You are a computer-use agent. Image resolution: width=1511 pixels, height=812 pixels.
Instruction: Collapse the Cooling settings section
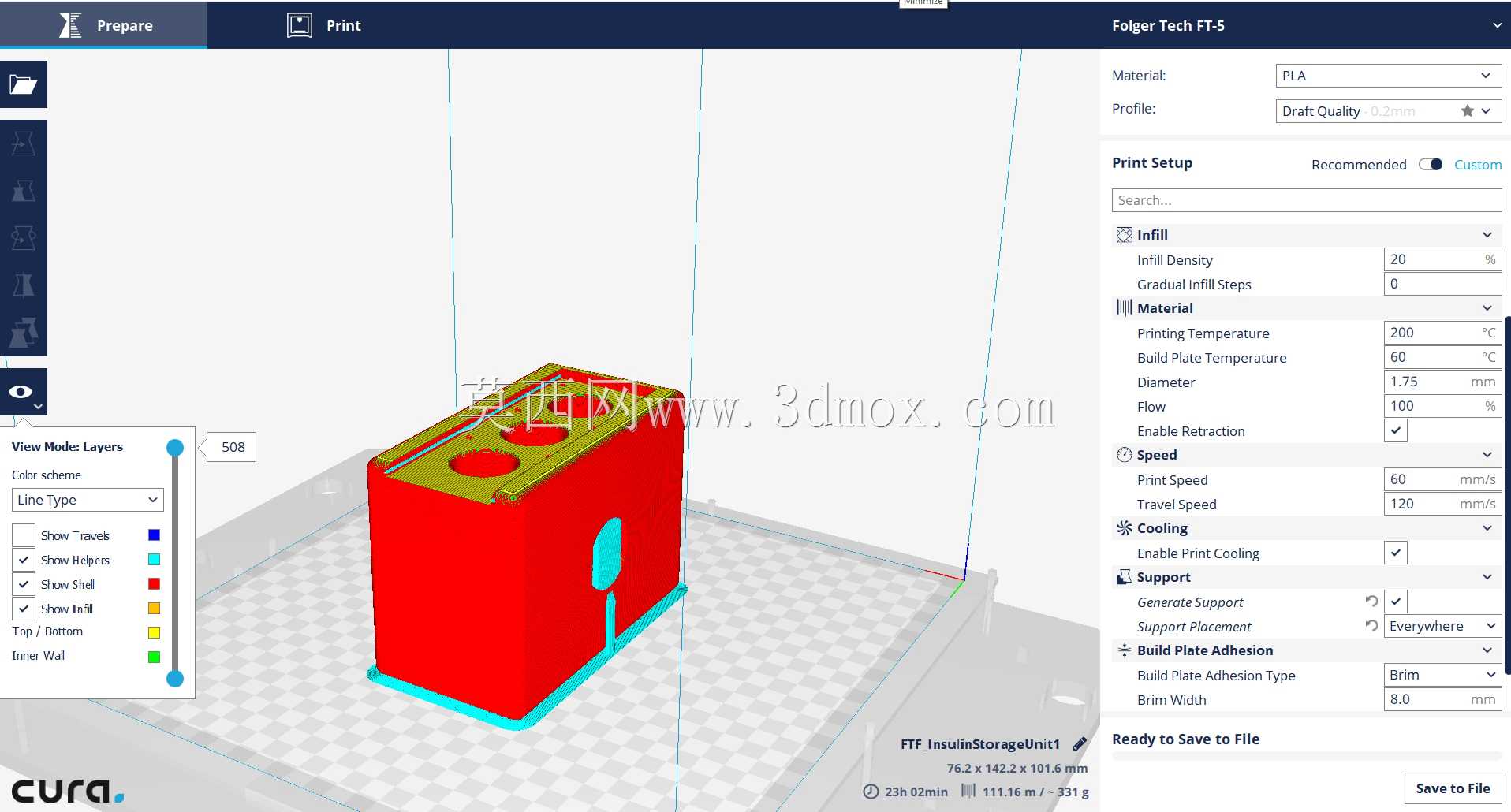(1487, 528)
